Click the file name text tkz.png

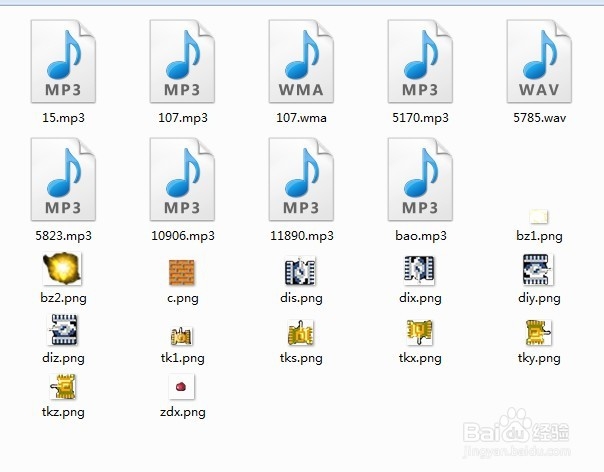pyautogui.click(x=63, y=412)
